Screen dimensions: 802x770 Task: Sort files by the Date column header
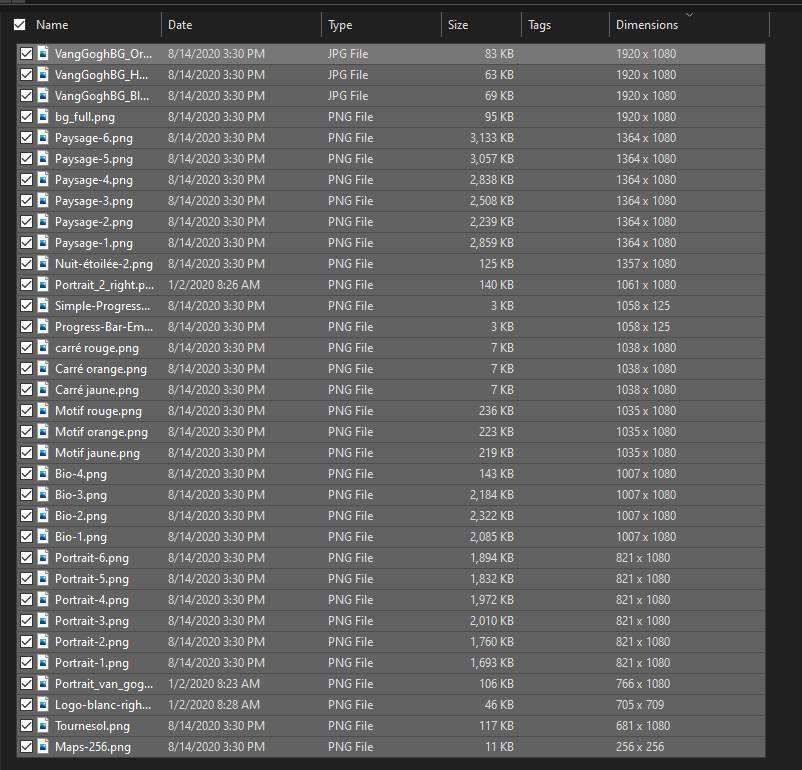pyautogui.click(x=180, y=25)
